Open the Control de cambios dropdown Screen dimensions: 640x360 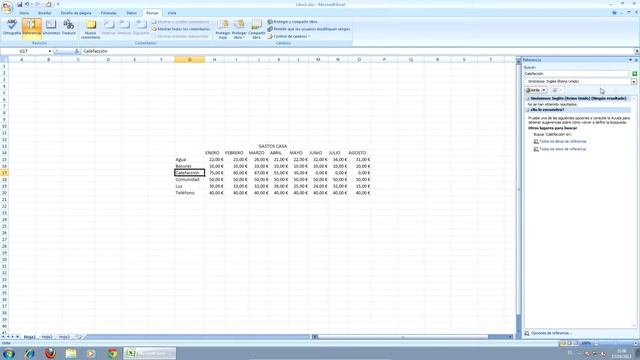click(x=289, y=36)
